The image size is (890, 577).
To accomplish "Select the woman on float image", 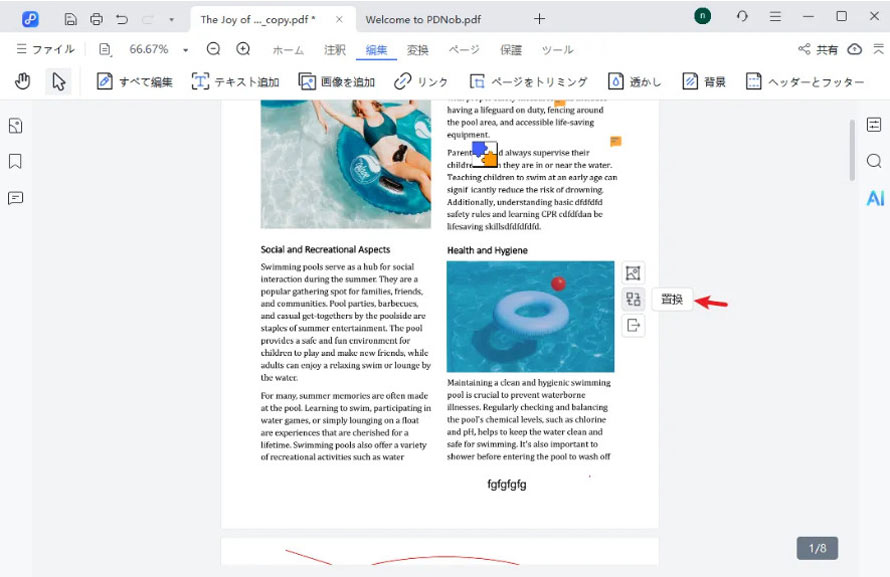I will tap(346, 164).
